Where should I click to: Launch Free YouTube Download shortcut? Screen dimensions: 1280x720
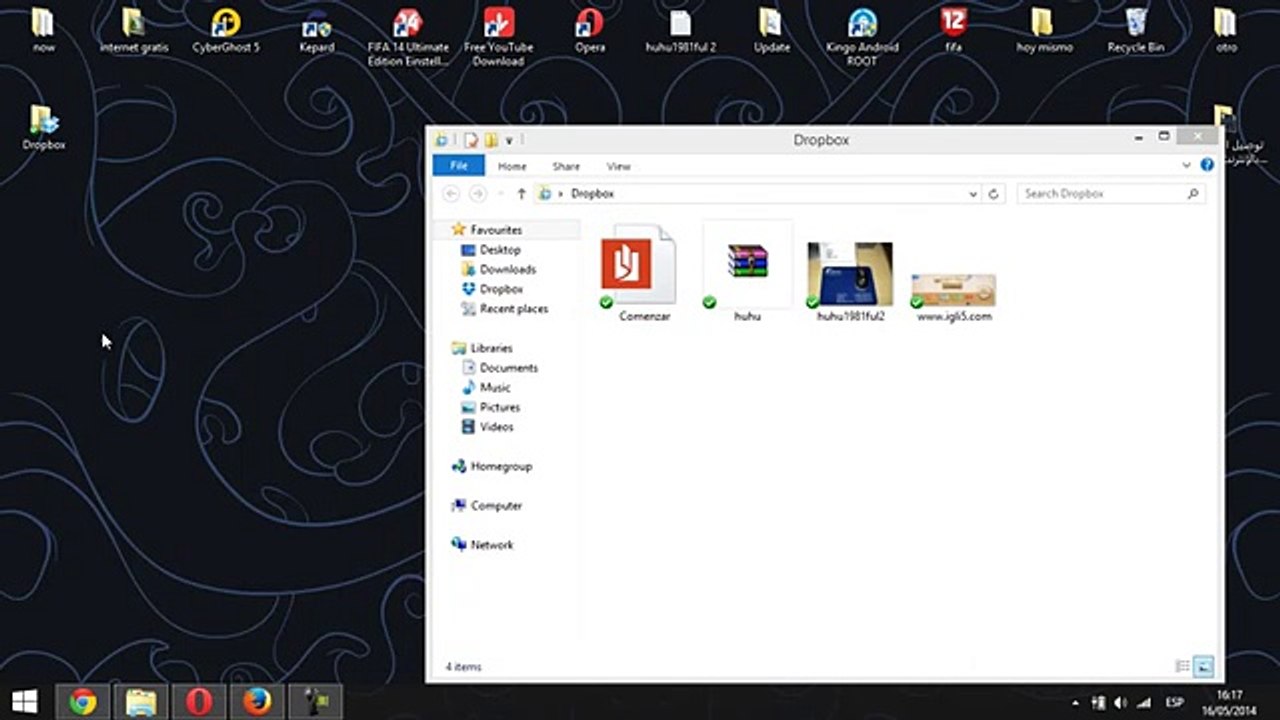click(498, 37)
